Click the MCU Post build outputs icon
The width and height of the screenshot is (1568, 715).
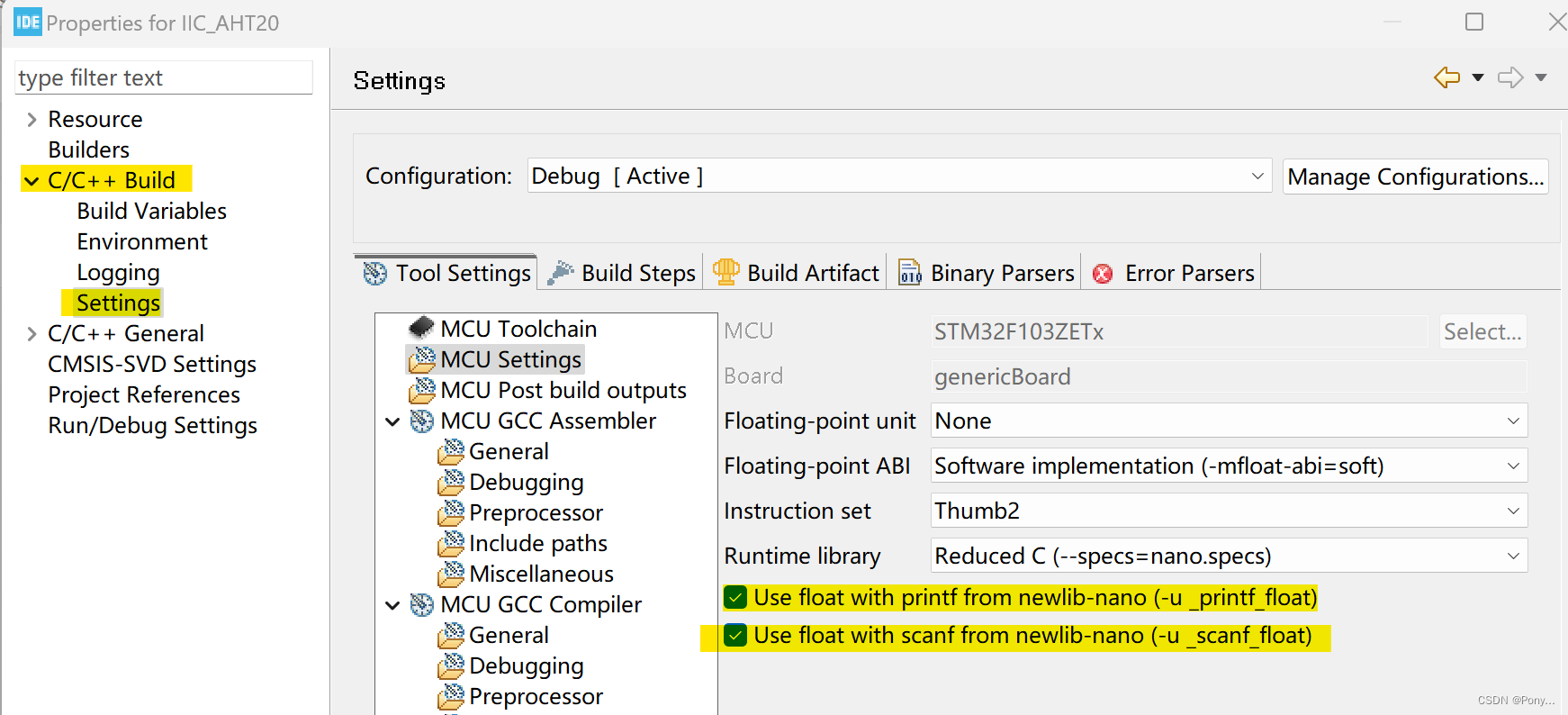pos(421,390)
